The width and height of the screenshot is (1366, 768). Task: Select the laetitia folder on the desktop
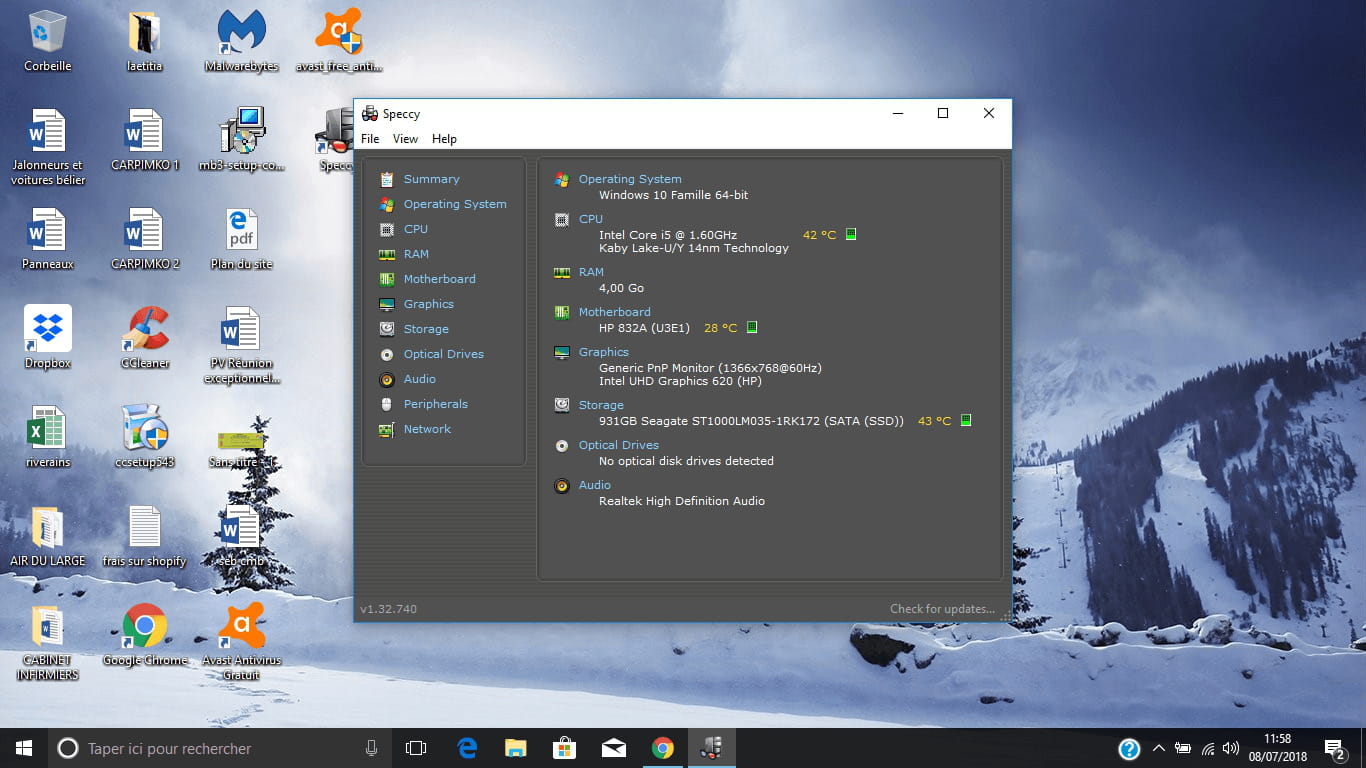coord(145,42)
